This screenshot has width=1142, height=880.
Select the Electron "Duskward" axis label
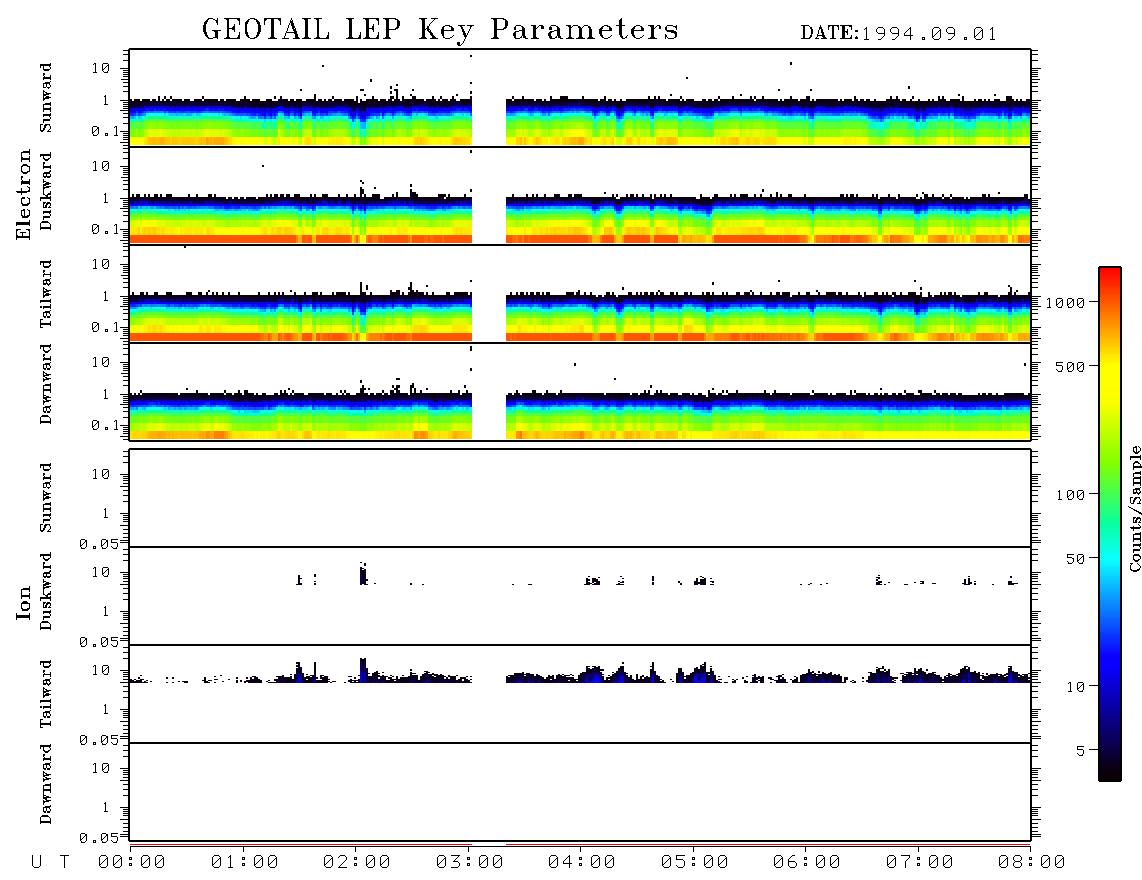pyautogui.click(x=46, y=191)
